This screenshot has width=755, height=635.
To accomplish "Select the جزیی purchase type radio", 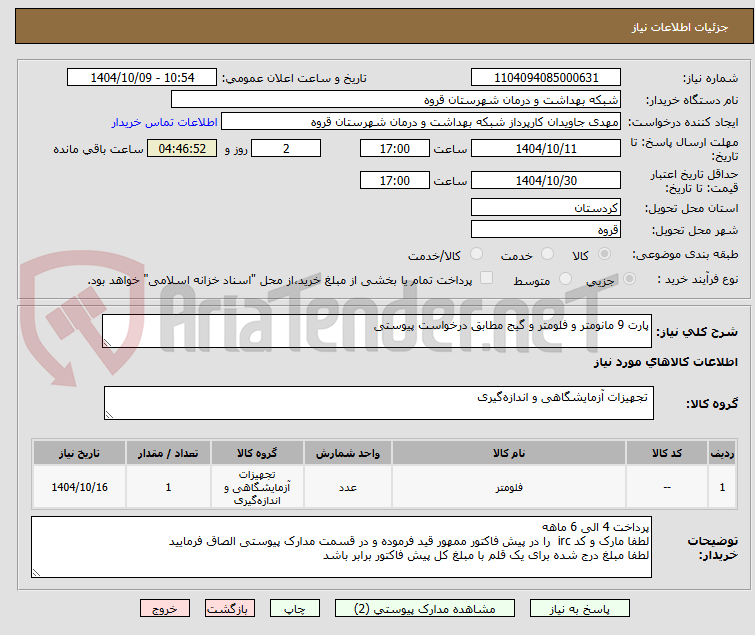I will [x=629, y=279].
